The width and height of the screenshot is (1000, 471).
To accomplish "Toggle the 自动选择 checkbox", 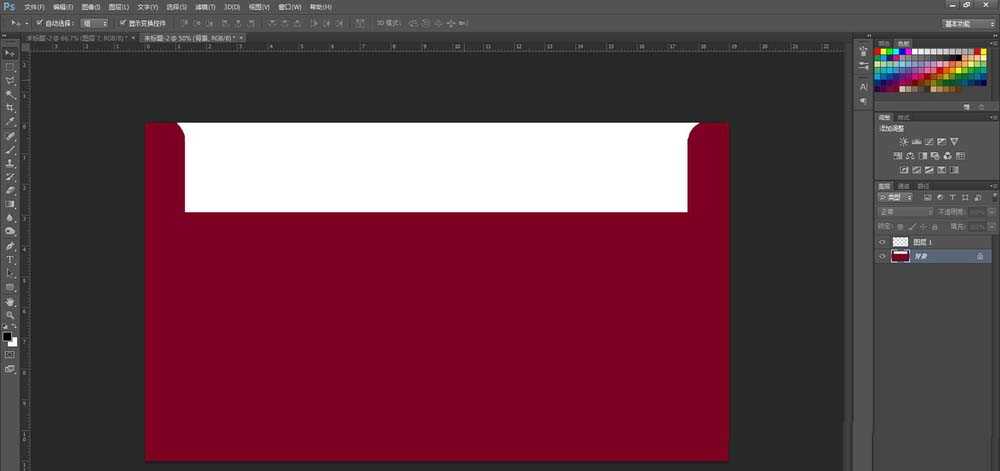I will pyautogui.click(x=39, y=22).
